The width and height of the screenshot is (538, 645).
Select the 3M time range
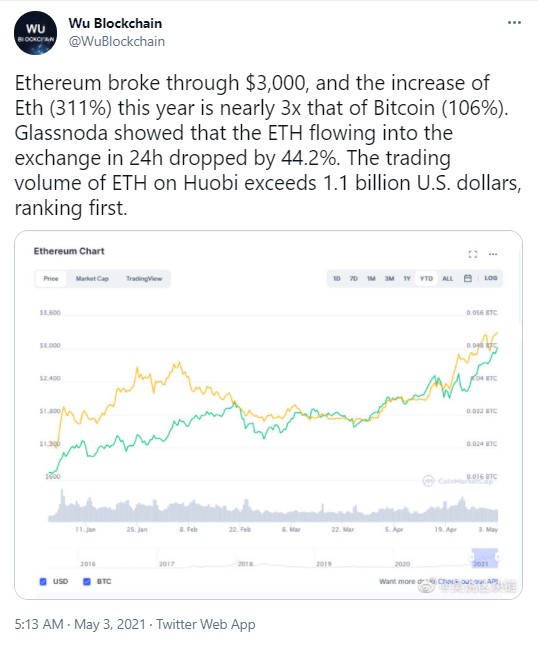pos(389,278)
